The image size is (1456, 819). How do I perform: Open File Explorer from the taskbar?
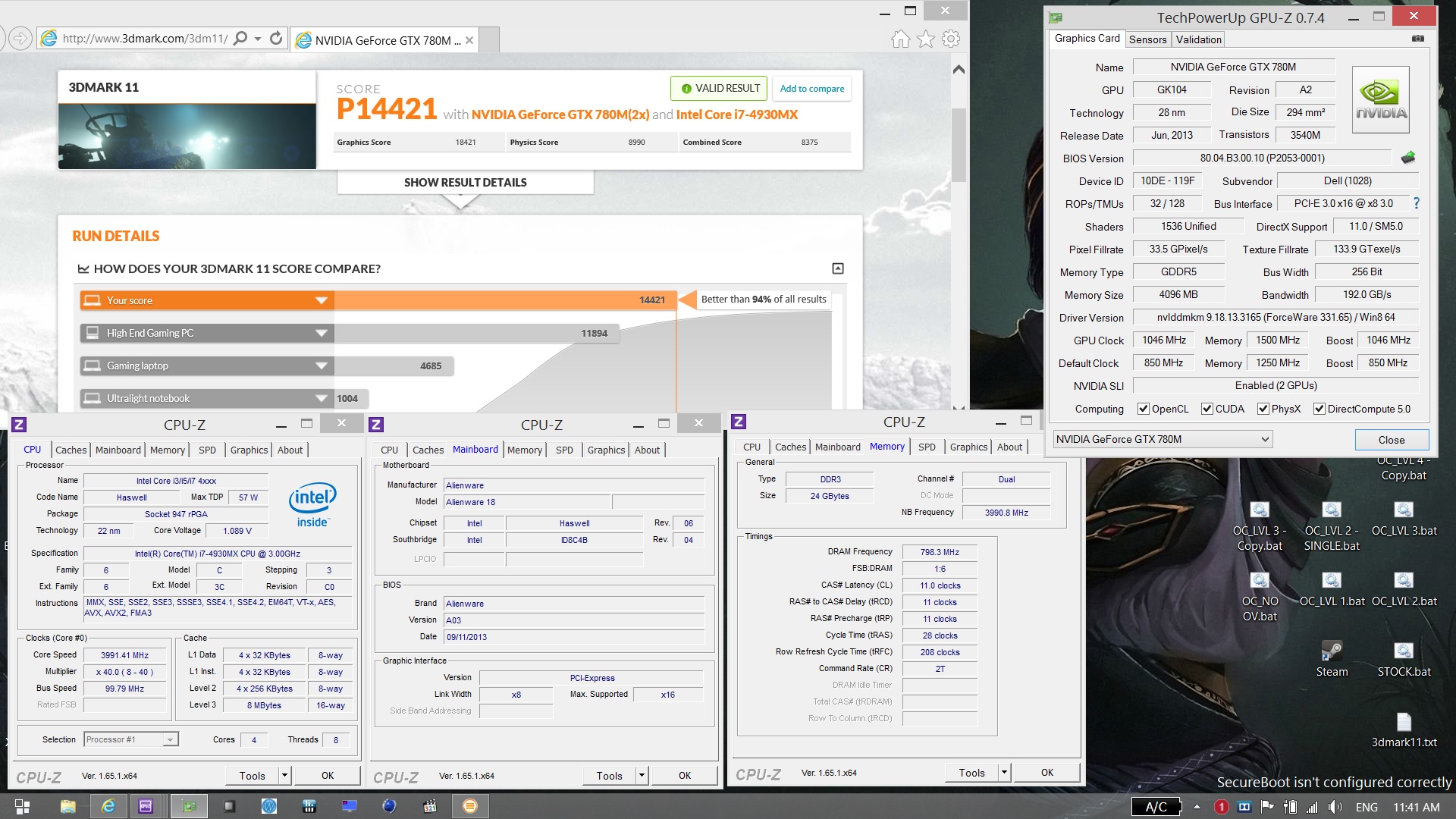(x=67, y=806)
